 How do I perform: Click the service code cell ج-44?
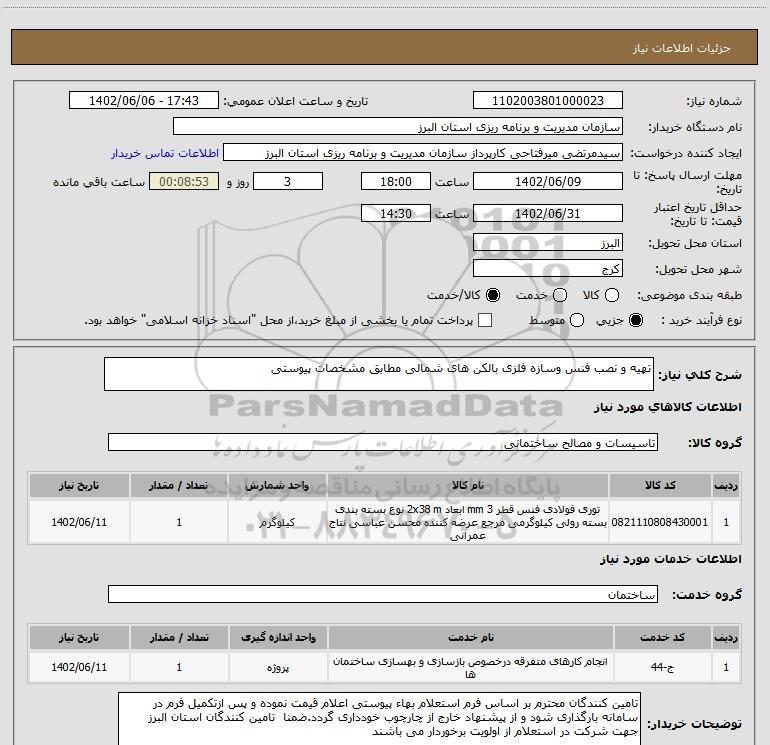click(662, 667)
